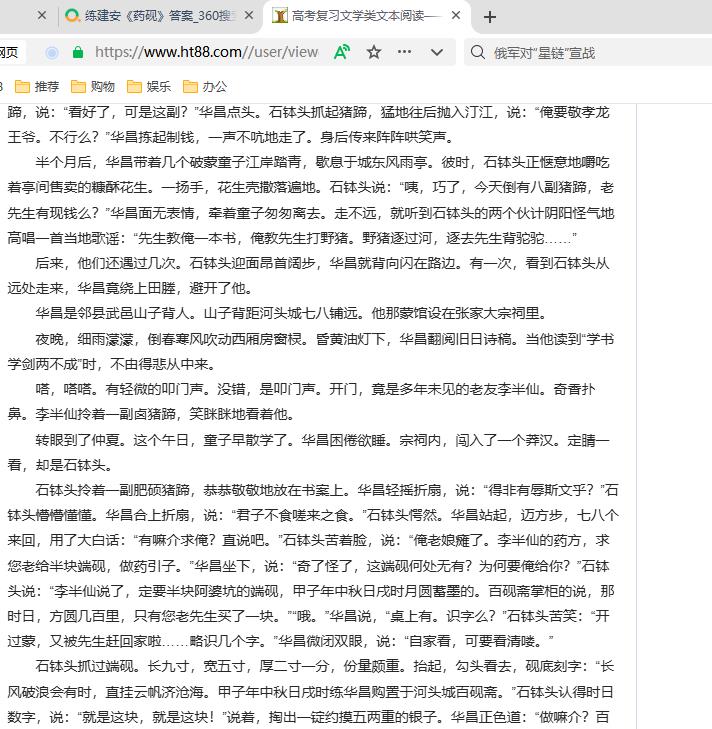Image resolution: width=712 pixels, height=729 pixels.
Task: Click the line 风破浪会有时，直挂云帆济沧海
Action: 311,692
